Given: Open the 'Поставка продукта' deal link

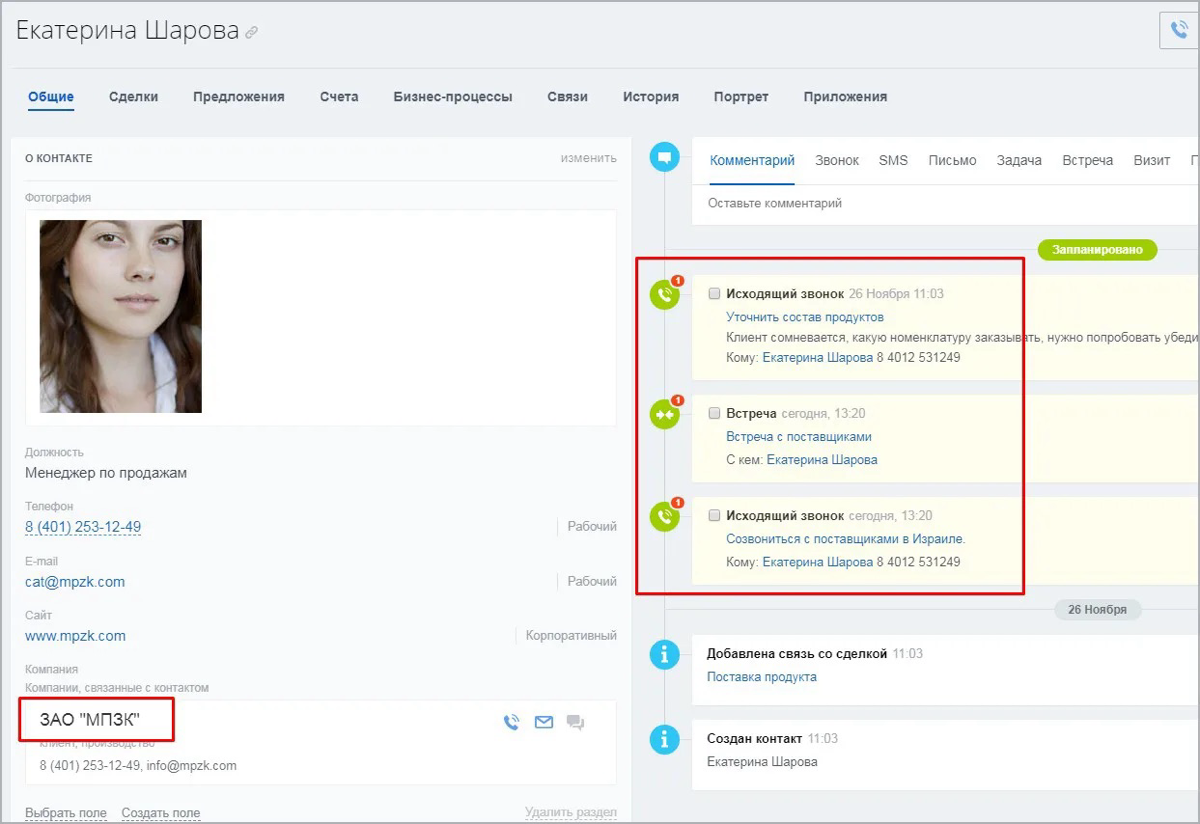Looking at the screenshot, I should coord(761,677).
